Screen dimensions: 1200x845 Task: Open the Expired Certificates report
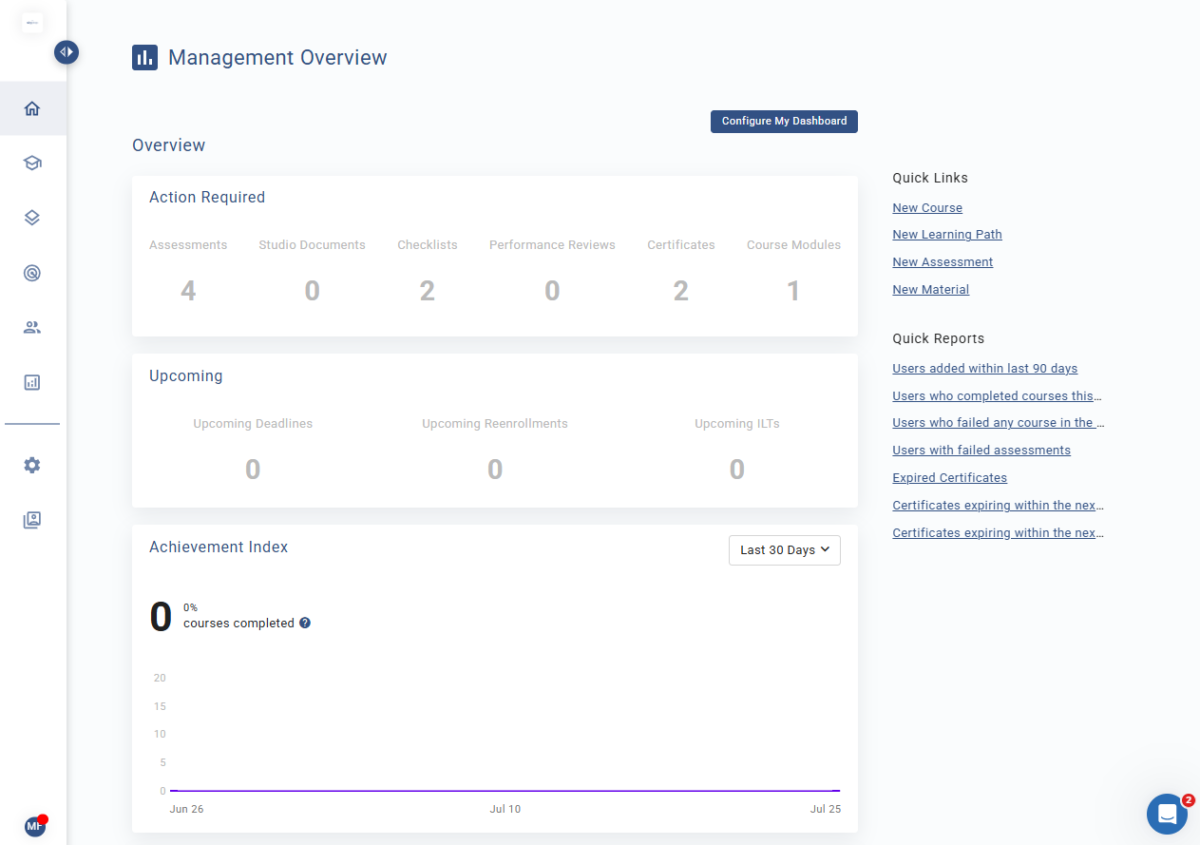[950, 478]
